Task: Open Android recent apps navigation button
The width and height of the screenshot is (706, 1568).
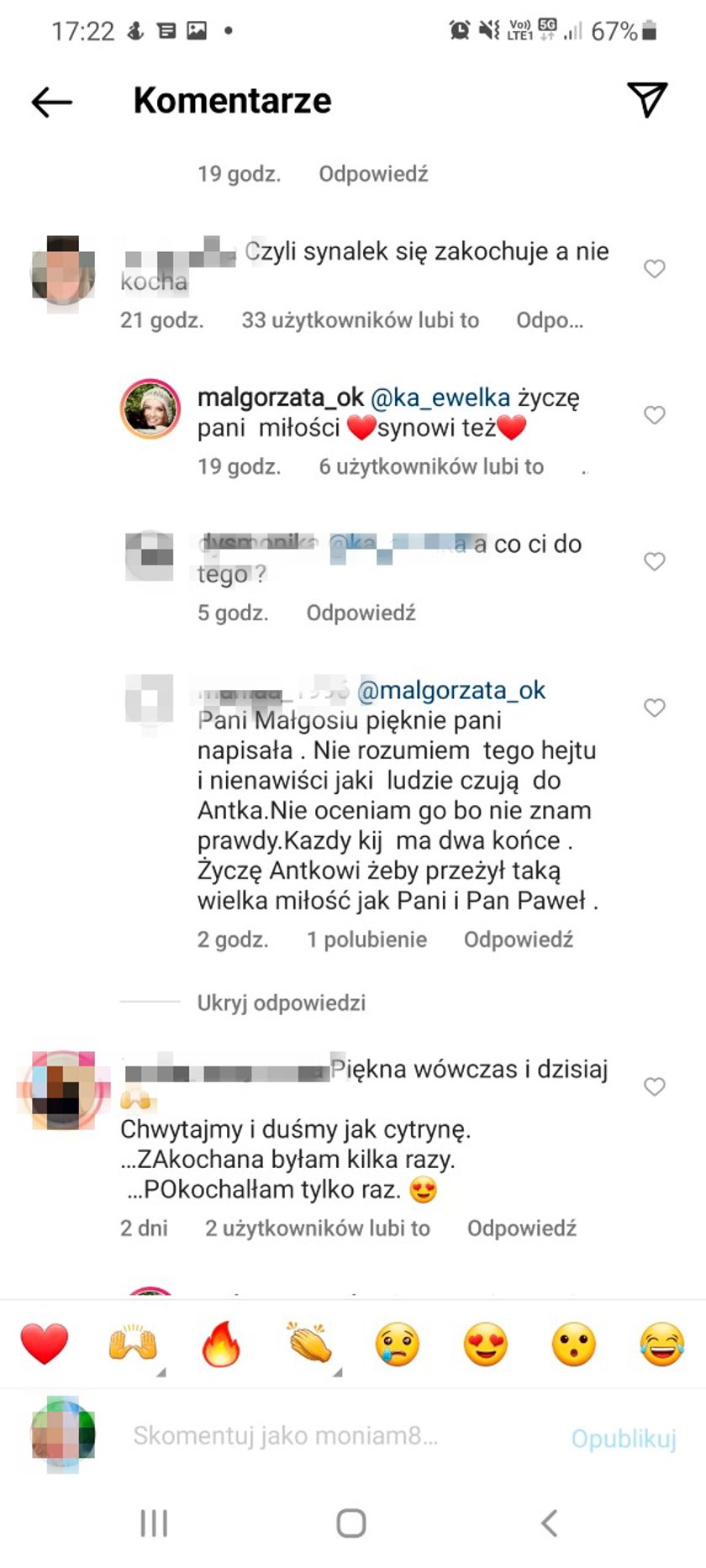Action: tap(155, 1522)
